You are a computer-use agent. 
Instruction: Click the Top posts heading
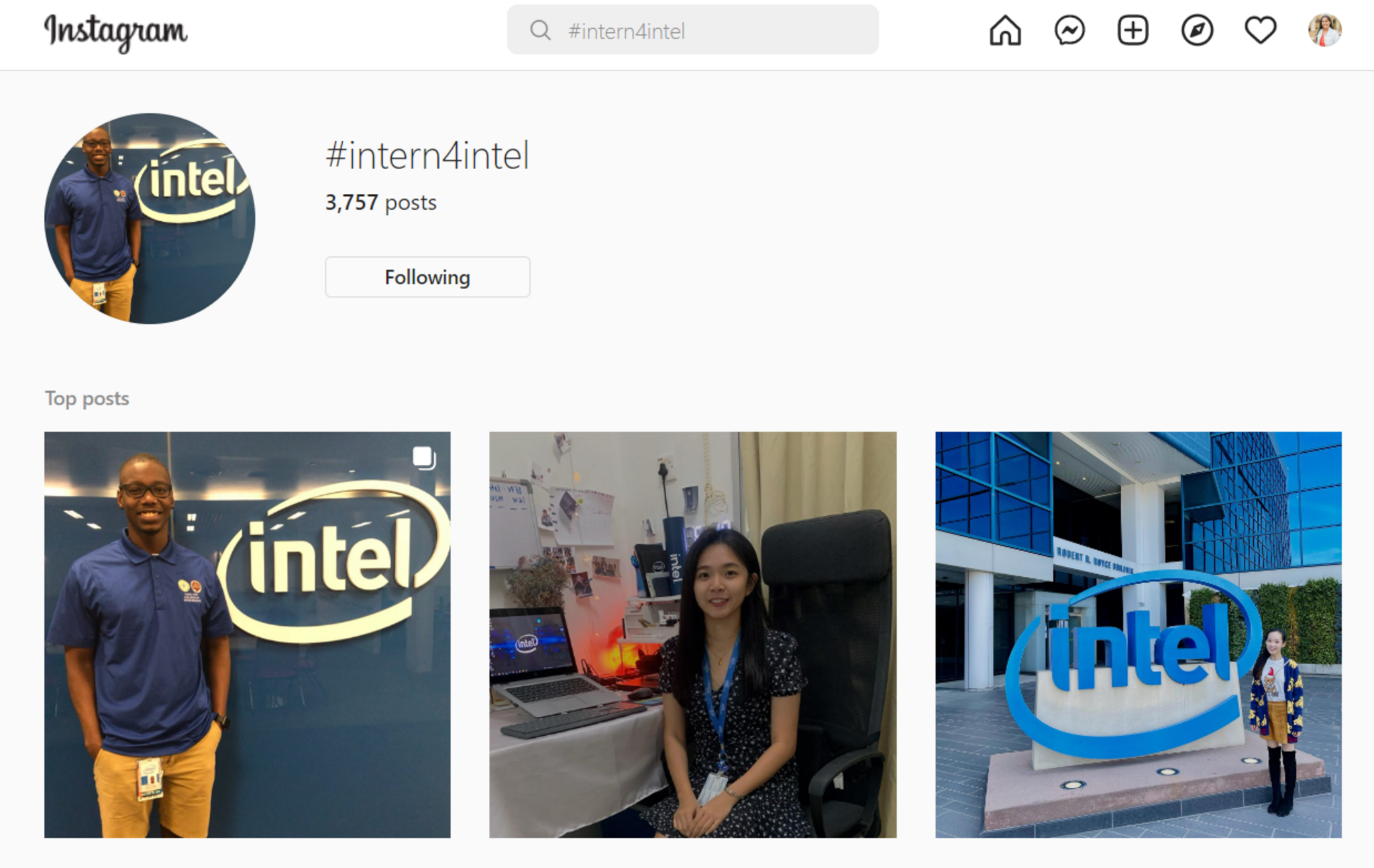point(87,398)
